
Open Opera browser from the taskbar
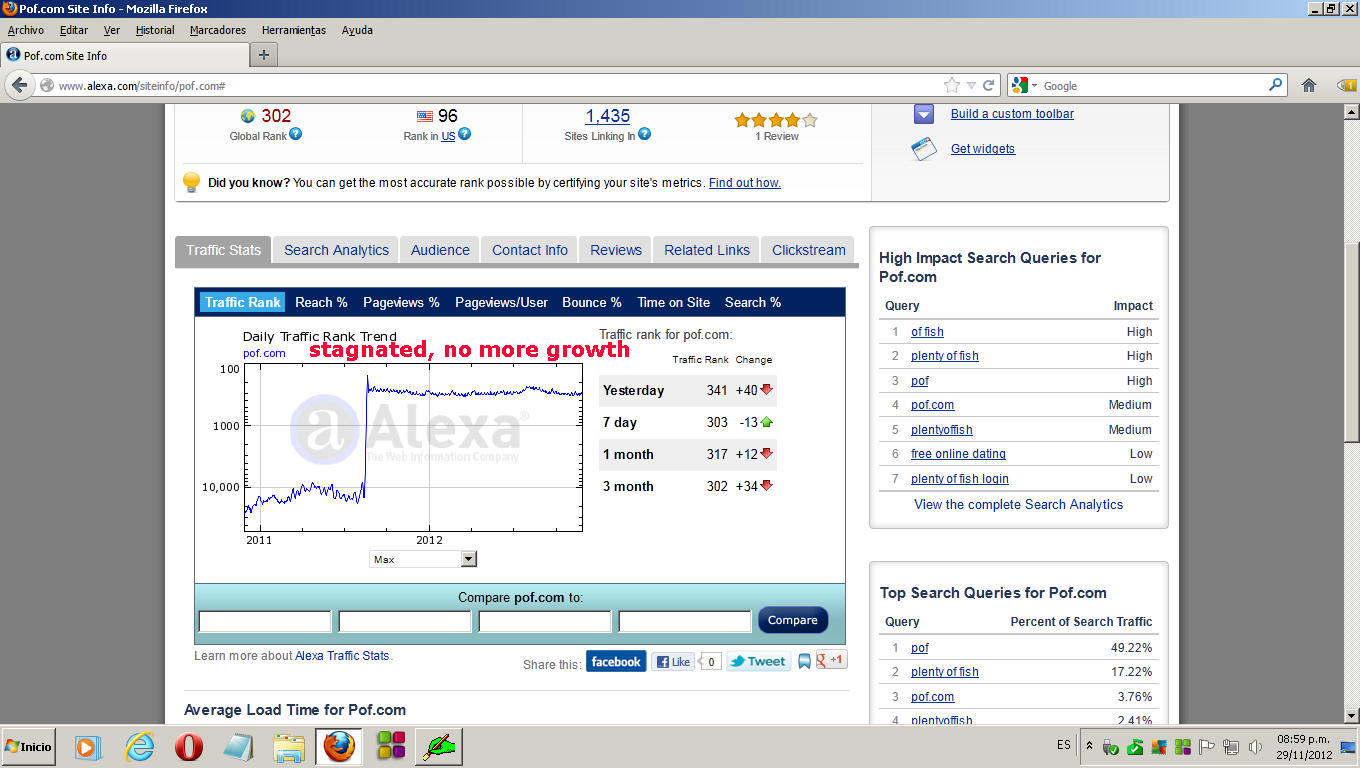189,747
